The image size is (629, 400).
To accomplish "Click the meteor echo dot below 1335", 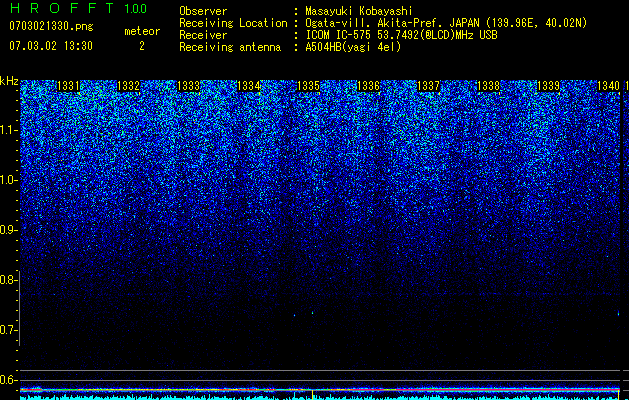I will tap(312, 312).
